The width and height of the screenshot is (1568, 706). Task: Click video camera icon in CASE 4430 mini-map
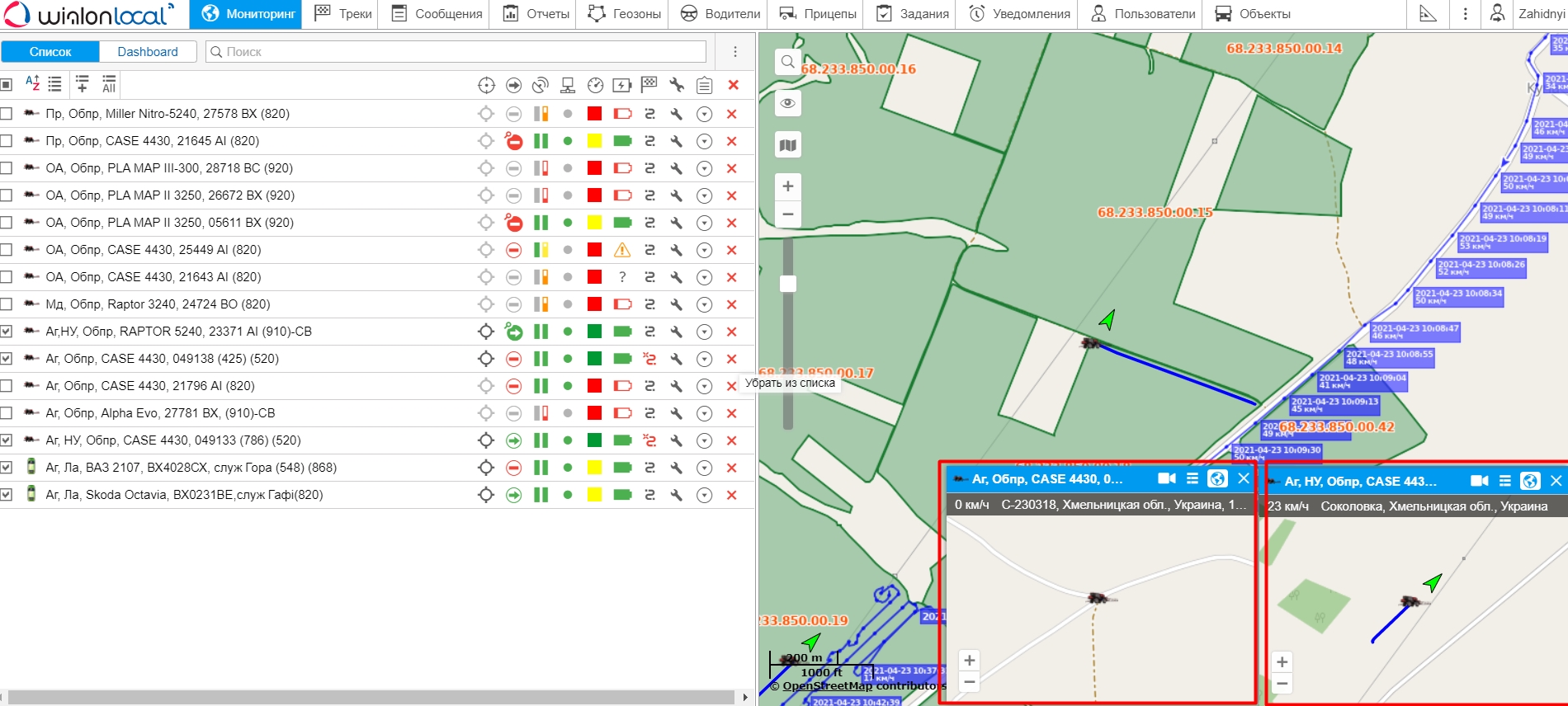click(1166, 479)
